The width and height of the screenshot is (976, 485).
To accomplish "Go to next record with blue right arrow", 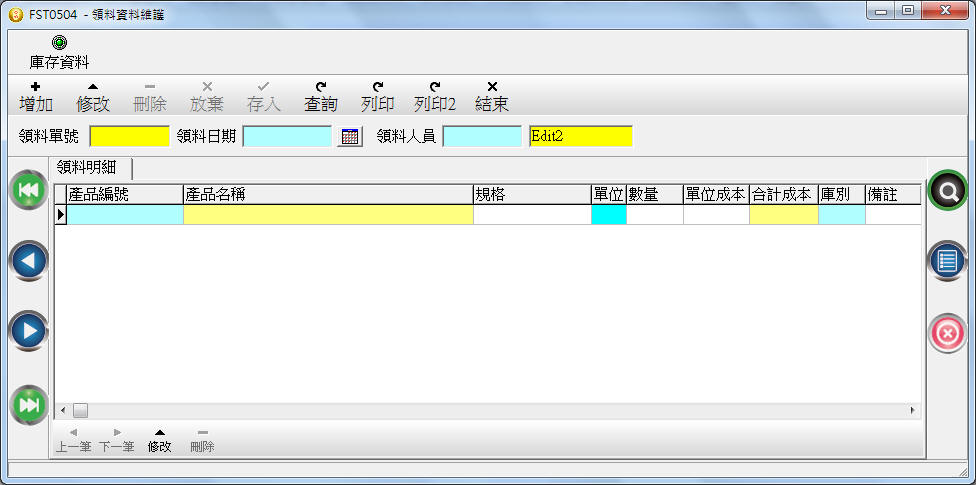I will (x=29, y=331).
